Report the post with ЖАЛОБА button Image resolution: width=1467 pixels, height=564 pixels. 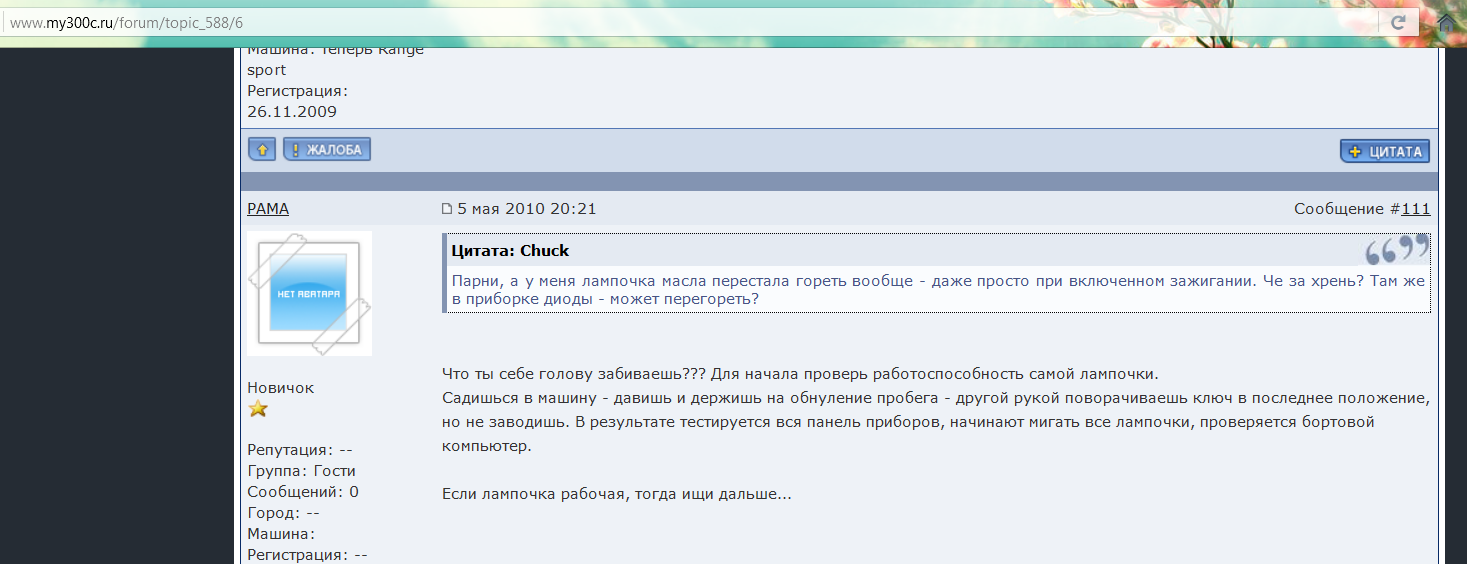[327, 150]
